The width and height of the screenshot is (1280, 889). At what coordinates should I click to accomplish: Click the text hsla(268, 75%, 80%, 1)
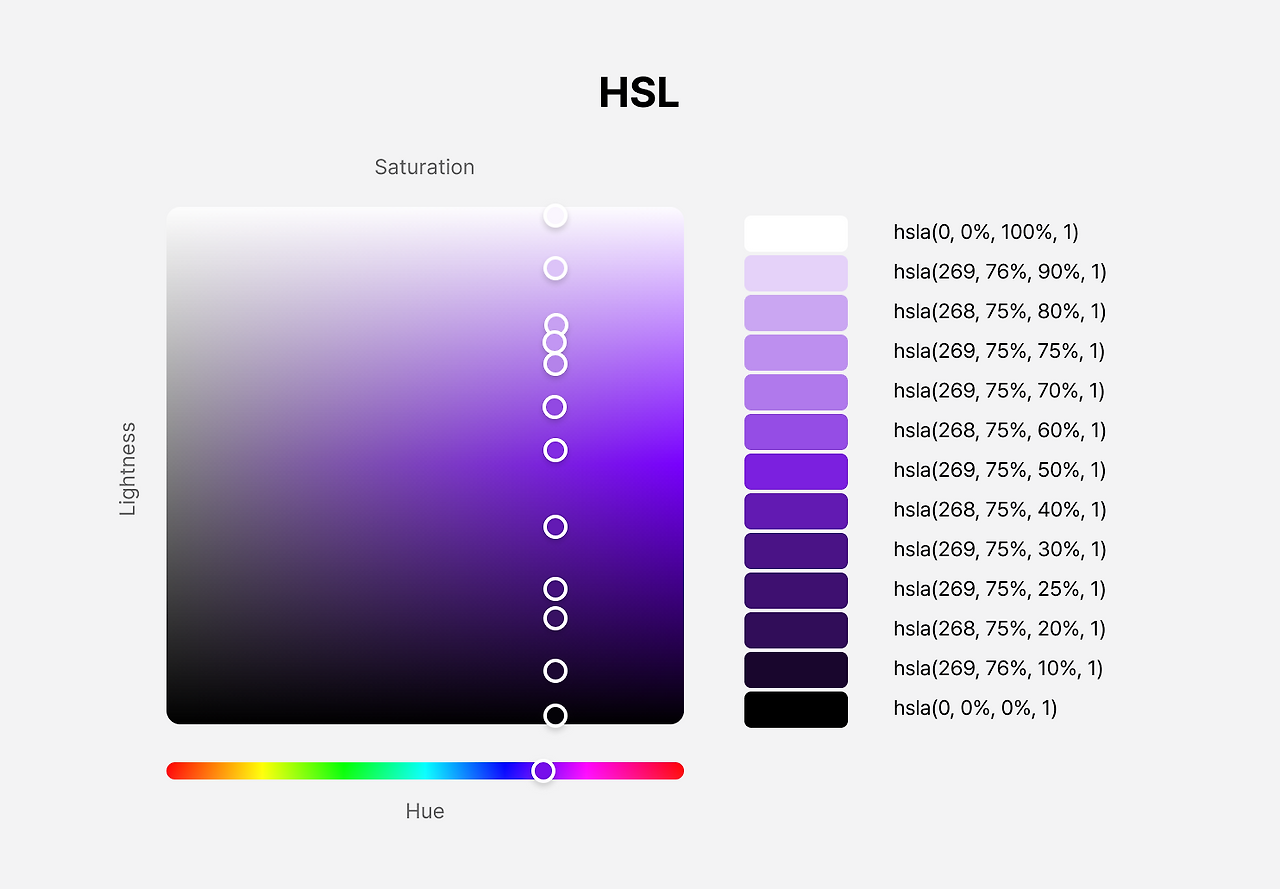coord(1000,312)
